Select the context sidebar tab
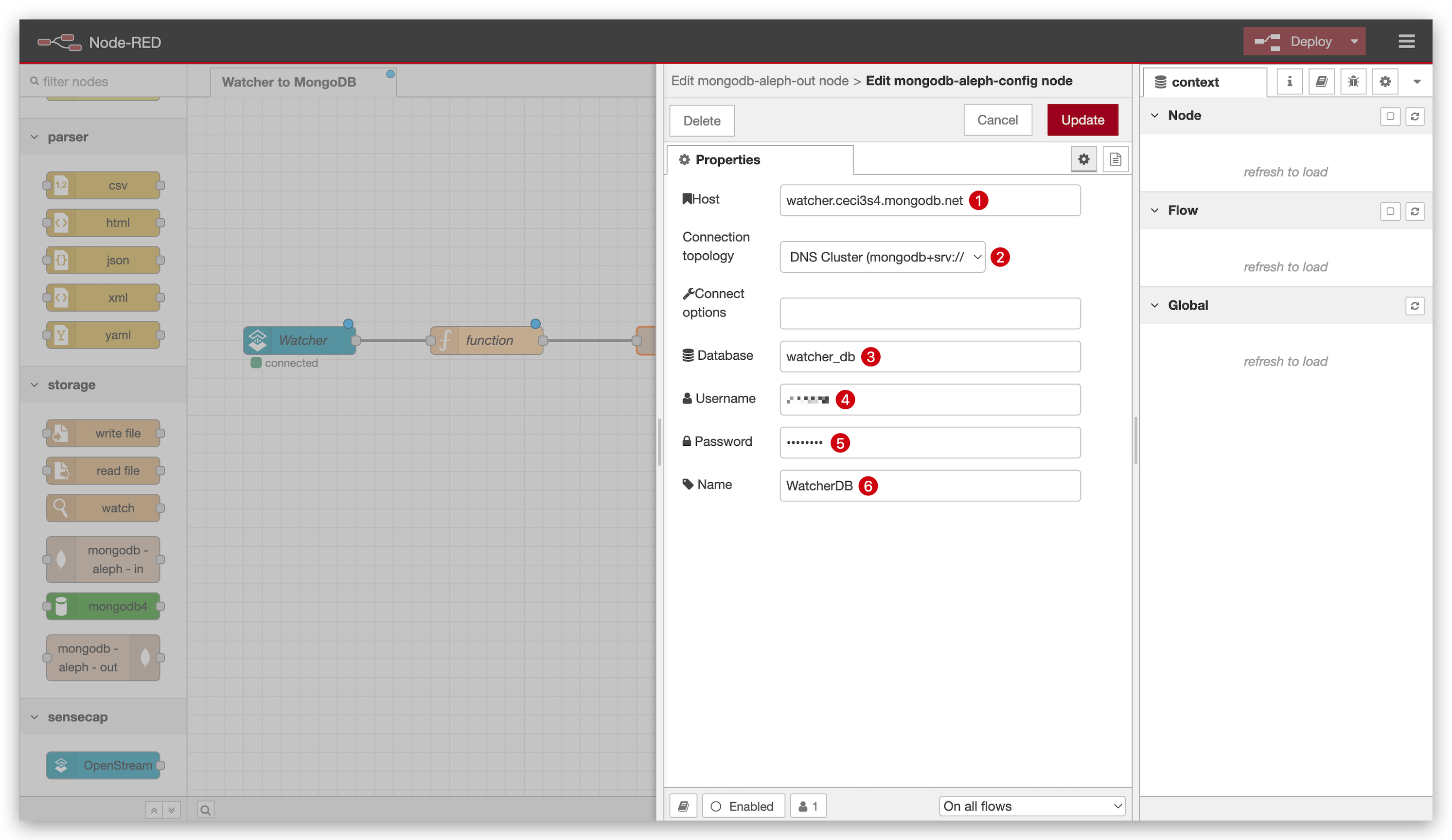This screenshot has height=840, width=1452. tap(1204, 82)
